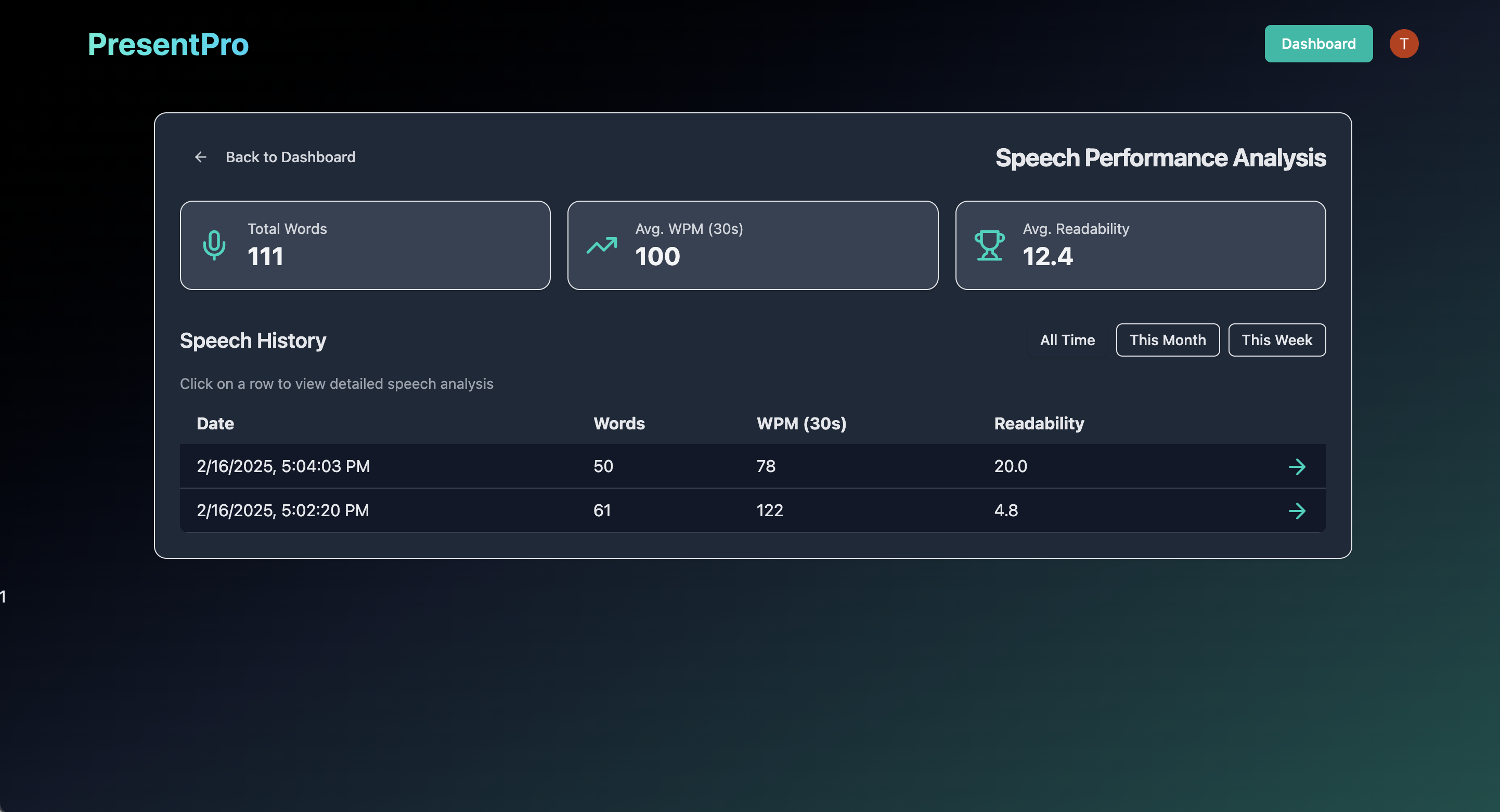The width and height of the screenshot is (1500, 812).
Task: Click the Words column header
Action: click(619, 423)
